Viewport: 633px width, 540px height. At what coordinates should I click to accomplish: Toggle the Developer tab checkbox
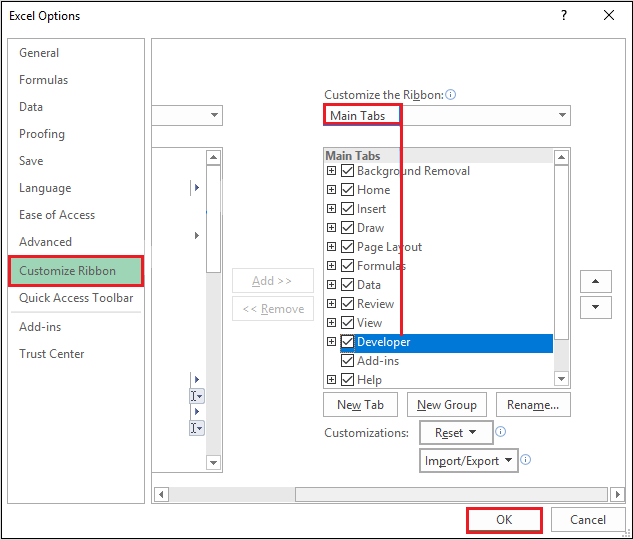(x=347, y=342)
